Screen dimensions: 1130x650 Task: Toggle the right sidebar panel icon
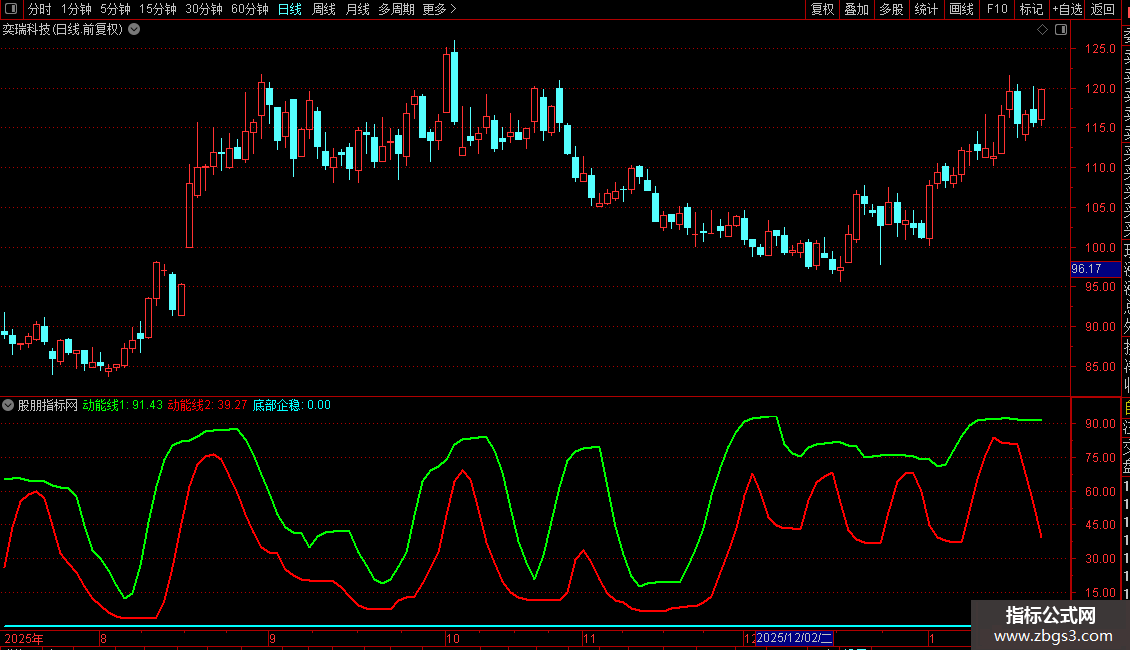(1061, 30)
